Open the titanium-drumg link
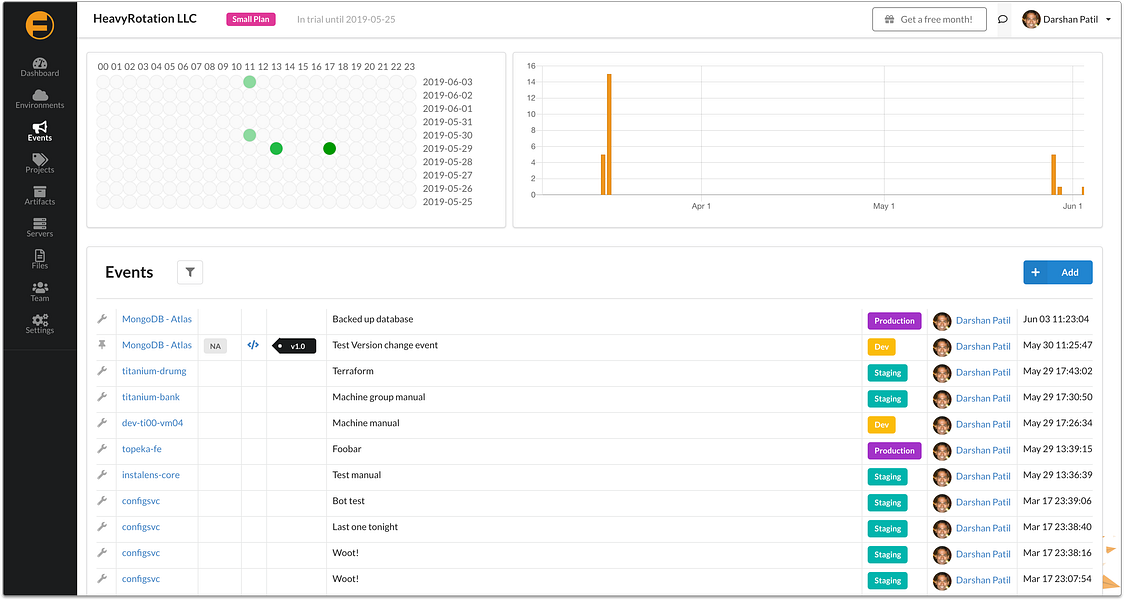1124x600 pixels. click(x=154, y=371)
